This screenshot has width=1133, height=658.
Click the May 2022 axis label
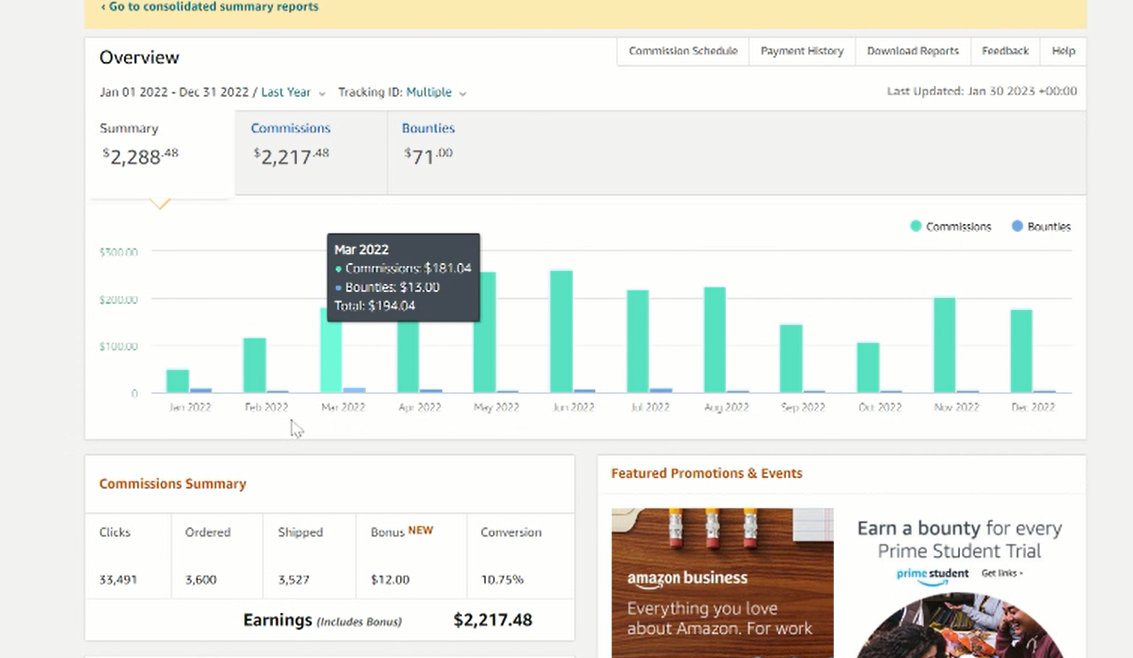[x=496, y=407]
